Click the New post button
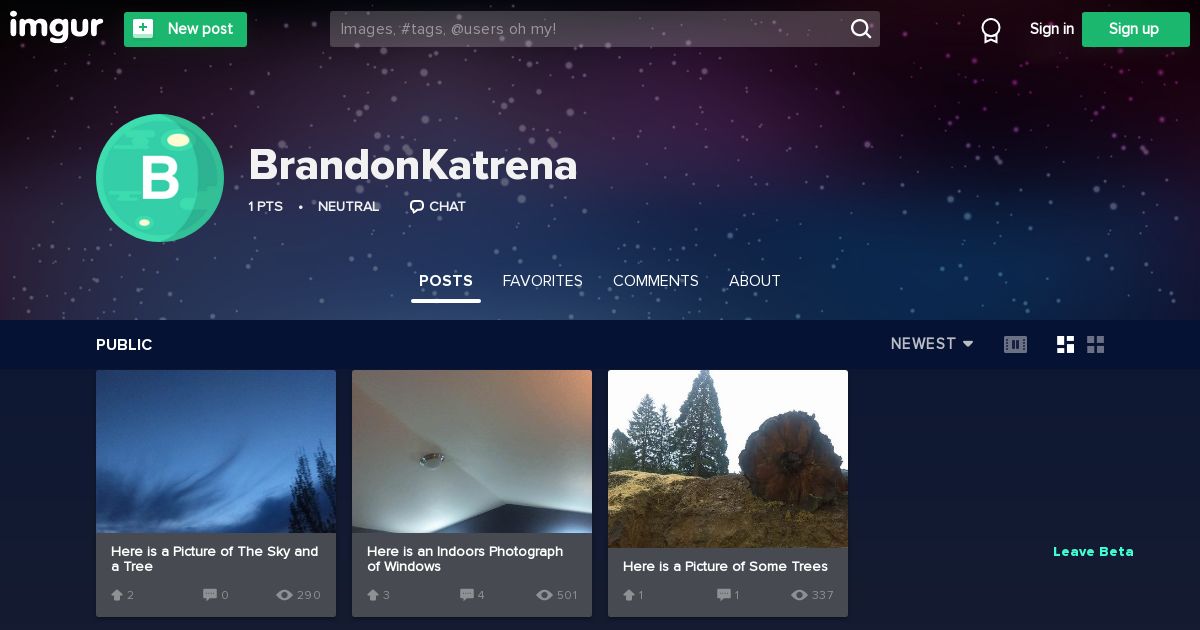This screenshot has width=1200, height=630. 185,29
